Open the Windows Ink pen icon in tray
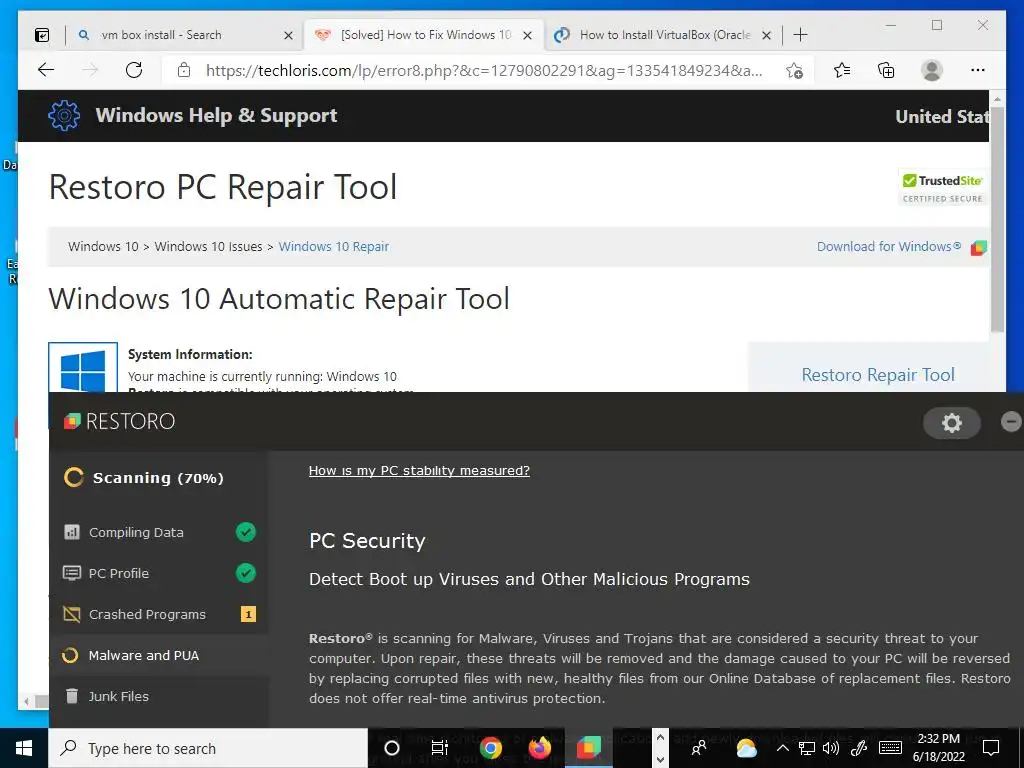Screen dimensions: 1024x768 point(859,748)
